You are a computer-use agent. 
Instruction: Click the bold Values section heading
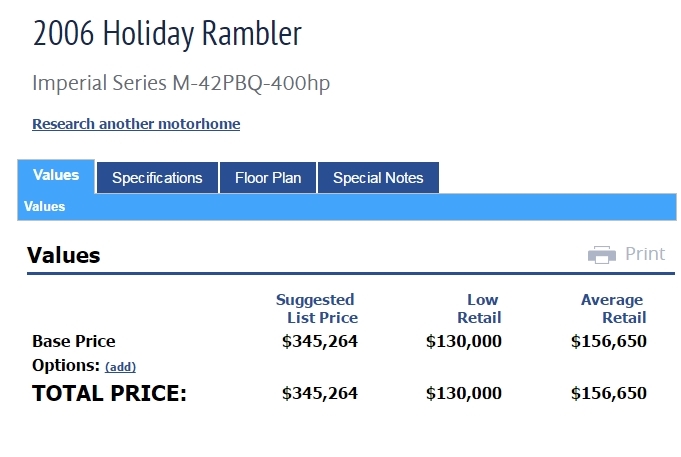point(64,255)
